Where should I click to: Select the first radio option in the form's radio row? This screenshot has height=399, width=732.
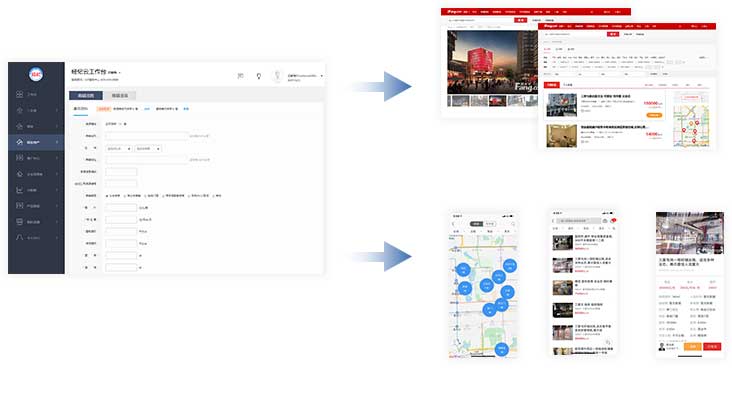click(107, 196)
